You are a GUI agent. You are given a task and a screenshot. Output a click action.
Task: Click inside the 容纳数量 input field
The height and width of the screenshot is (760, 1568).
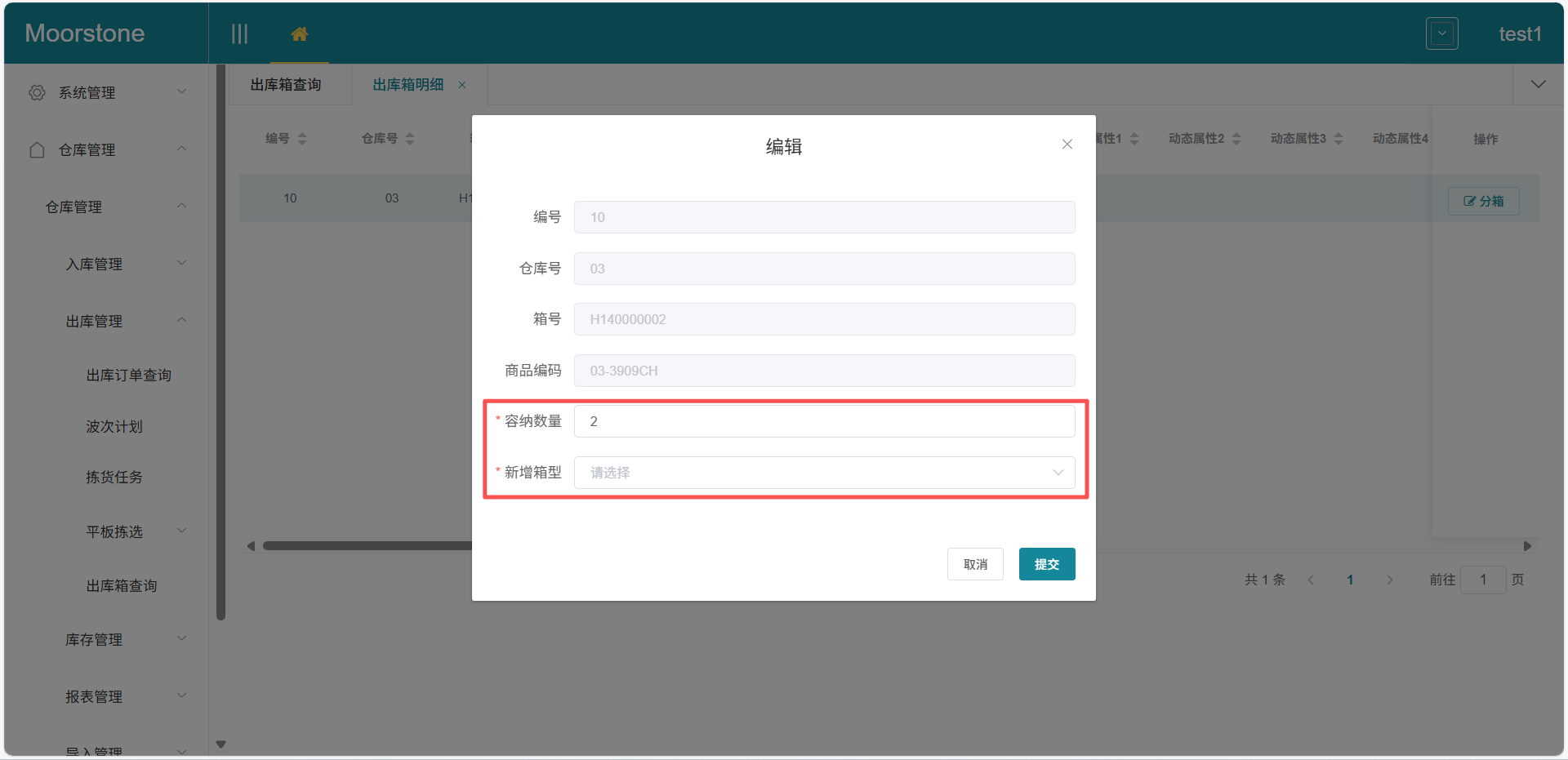[x=823, y=421]
